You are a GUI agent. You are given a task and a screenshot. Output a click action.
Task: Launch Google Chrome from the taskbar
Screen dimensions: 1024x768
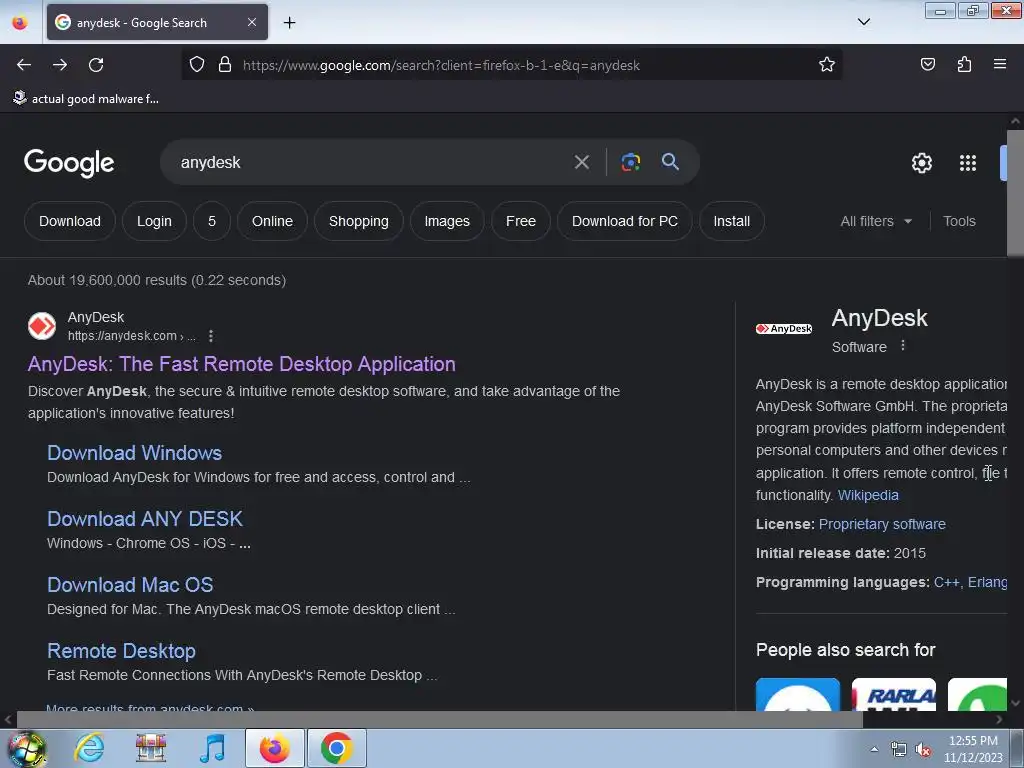click(336, 748)
